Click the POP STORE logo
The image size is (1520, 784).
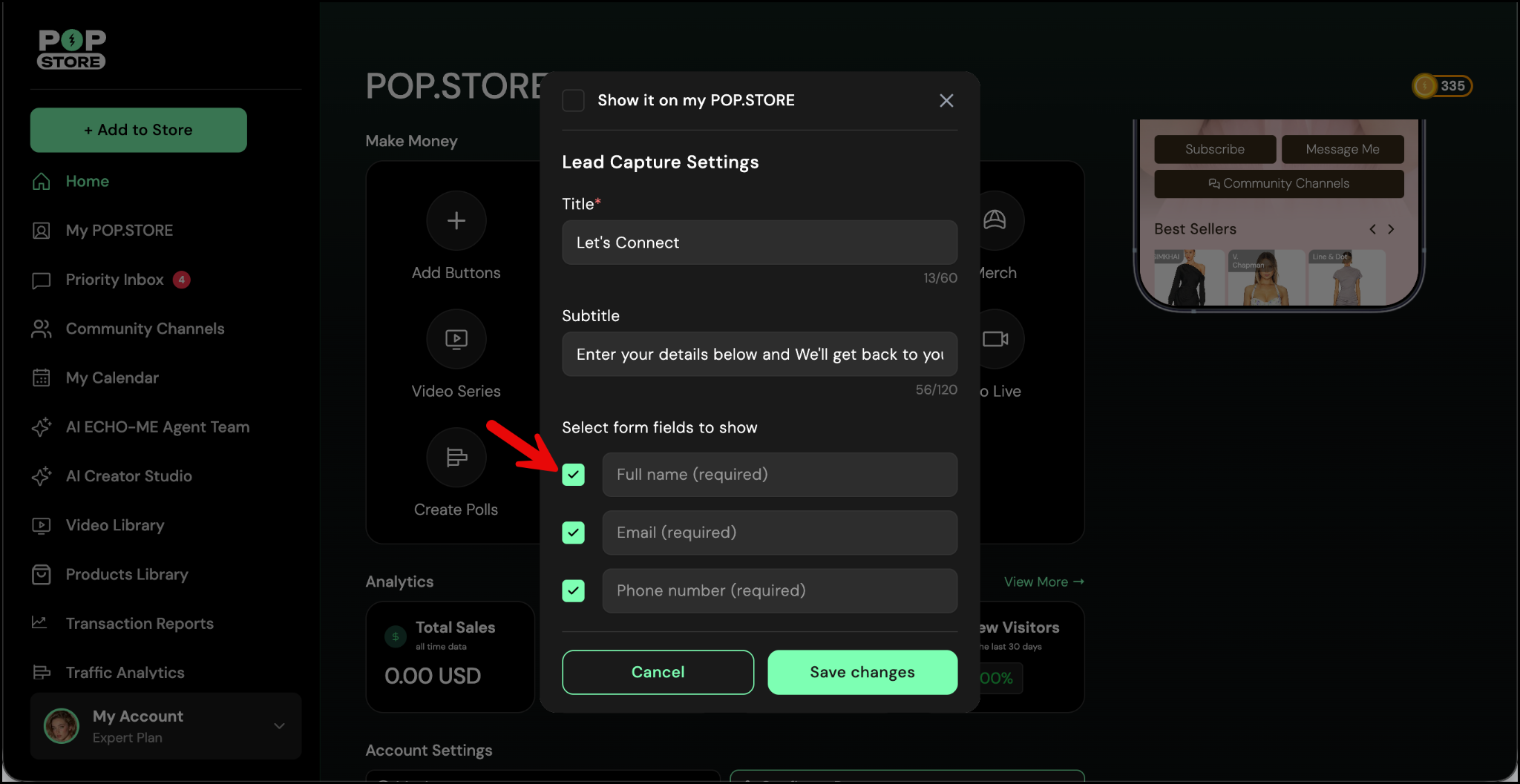click(x=72, y=50)
